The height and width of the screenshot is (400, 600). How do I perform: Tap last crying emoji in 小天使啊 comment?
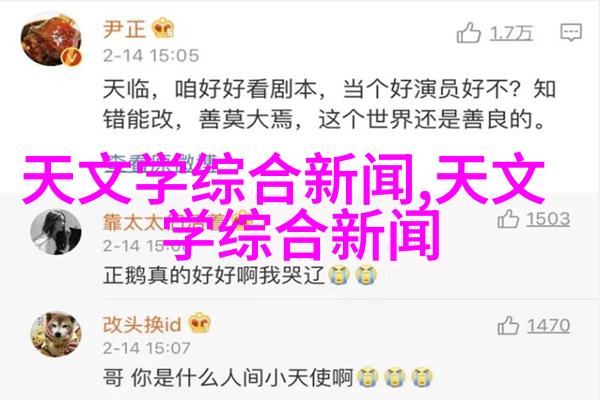[422, 378]
